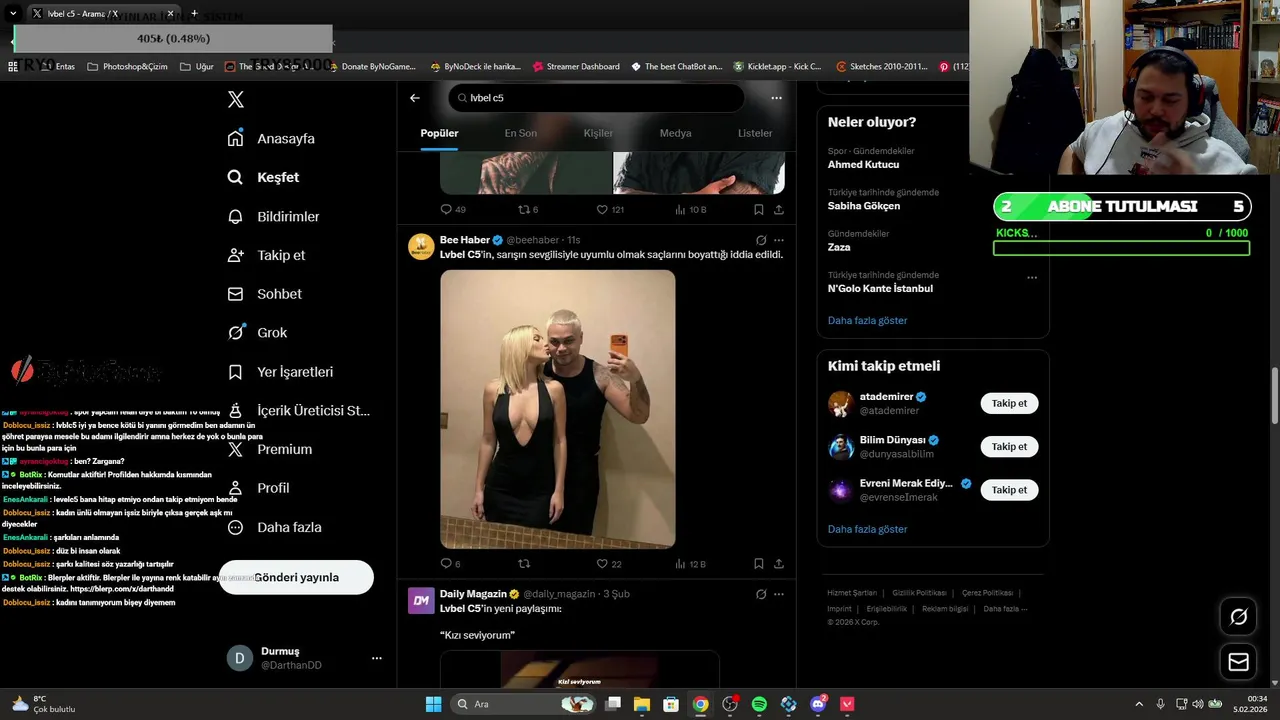Like the top post with 121 likes
Viewport: 1280px width, 720px height.
610,209
